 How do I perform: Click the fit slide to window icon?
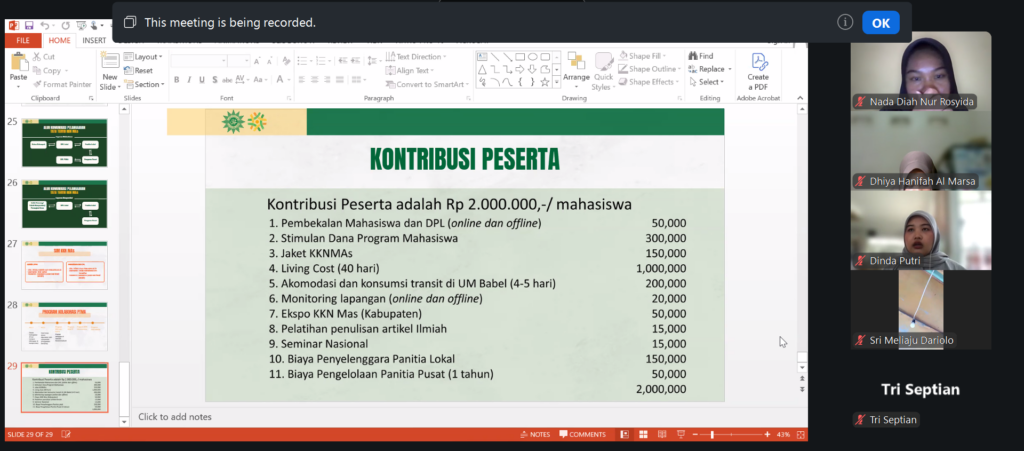799,435
